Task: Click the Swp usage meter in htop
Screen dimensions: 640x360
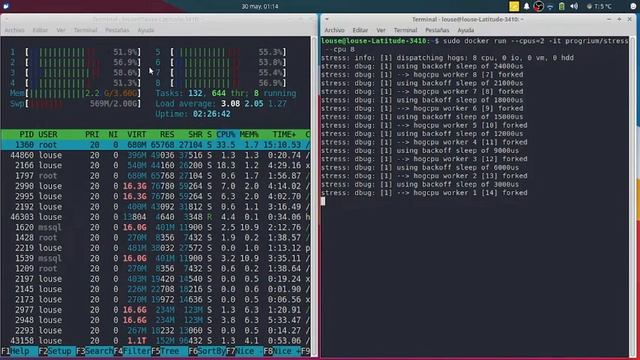Action: pos(76,104)
